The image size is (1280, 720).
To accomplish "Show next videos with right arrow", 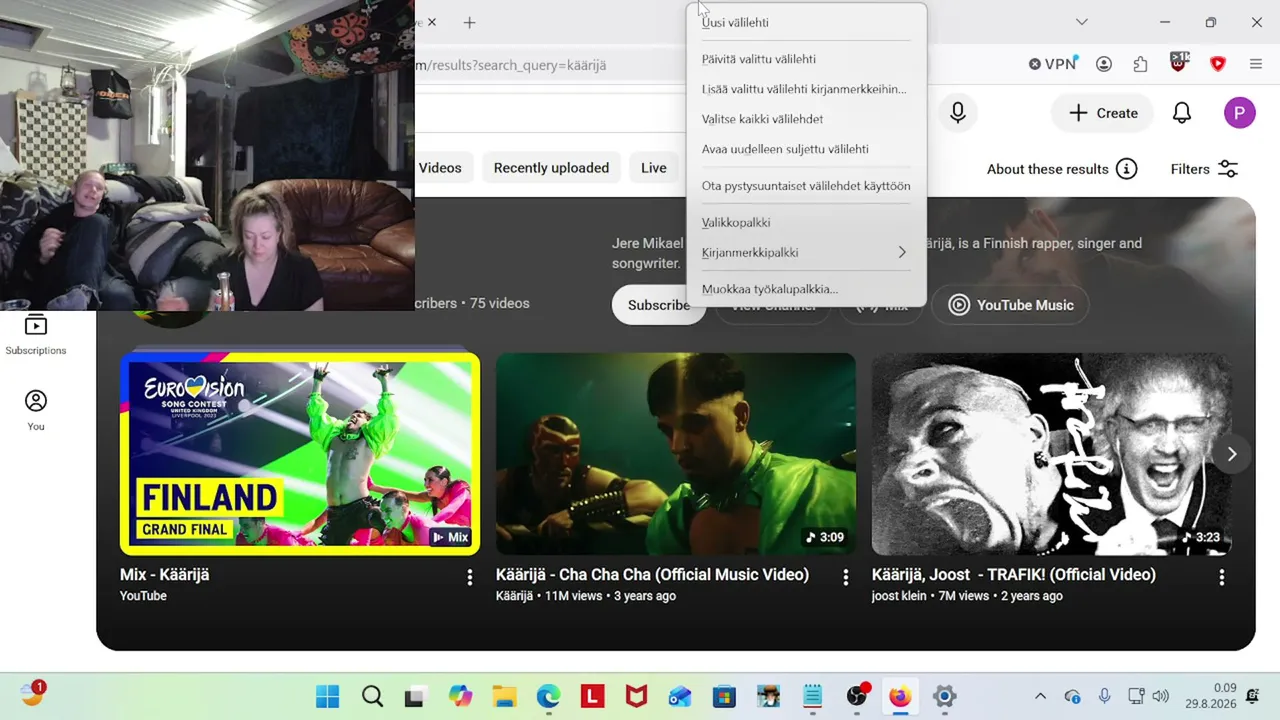I will point(1232,454).
